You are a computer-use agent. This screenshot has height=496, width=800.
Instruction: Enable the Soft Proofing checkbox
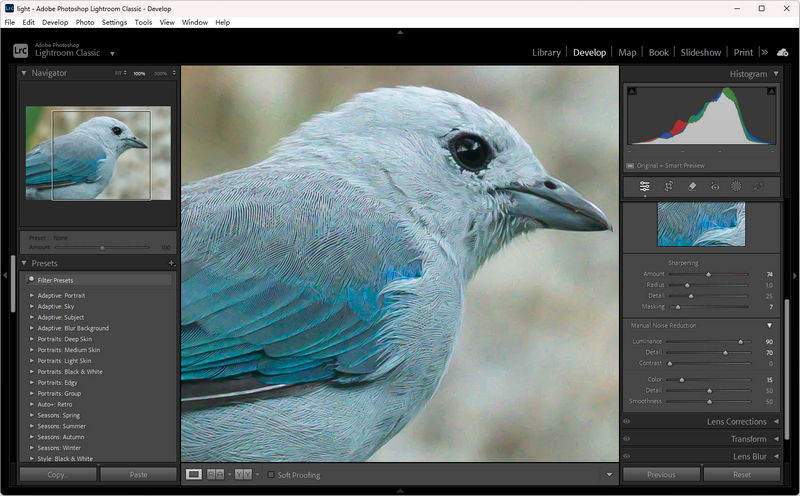click(271, 474)
